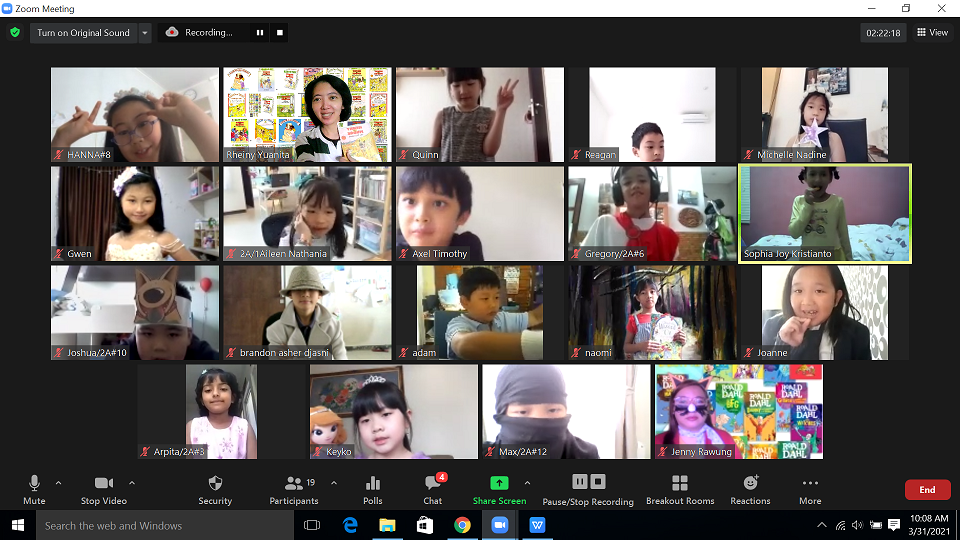Open the Reactions emoji icon

coord(750,484)
